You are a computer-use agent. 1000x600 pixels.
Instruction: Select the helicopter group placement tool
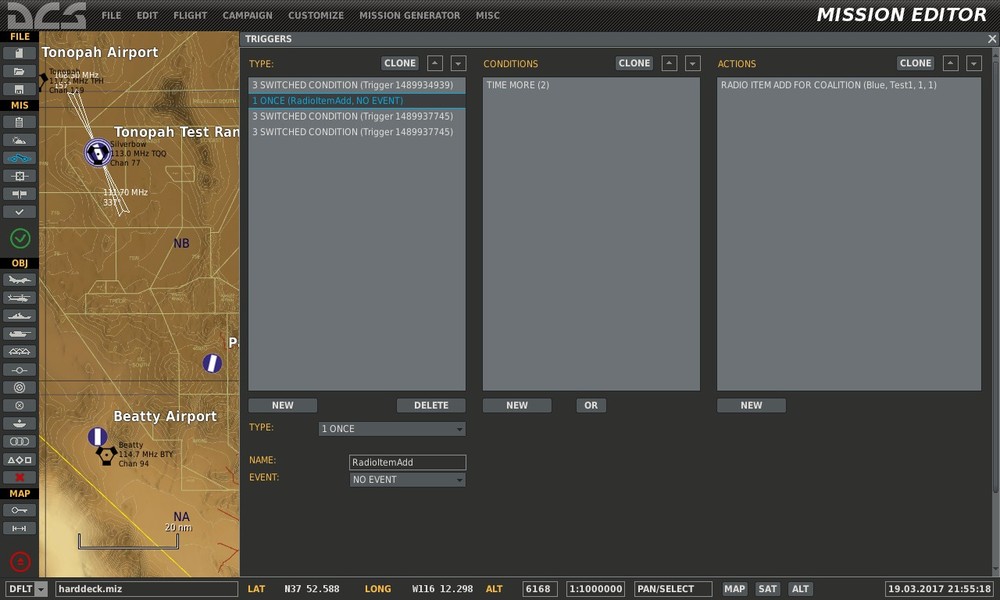(x=20, y=298)
